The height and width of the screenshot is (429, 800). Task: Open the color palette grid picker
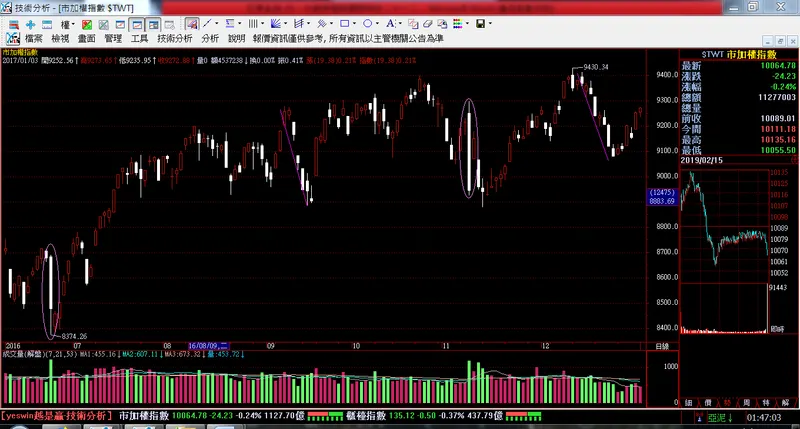[457, 23]
